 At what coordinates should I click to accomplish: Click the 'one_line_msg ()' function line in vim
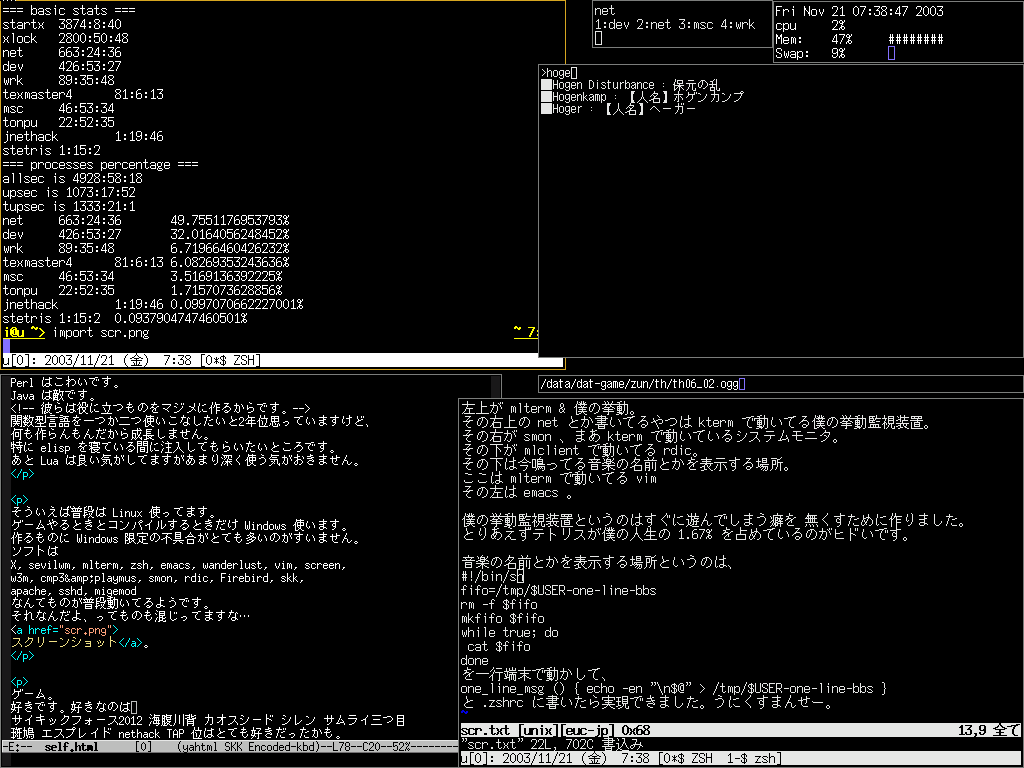coord(674,688)
